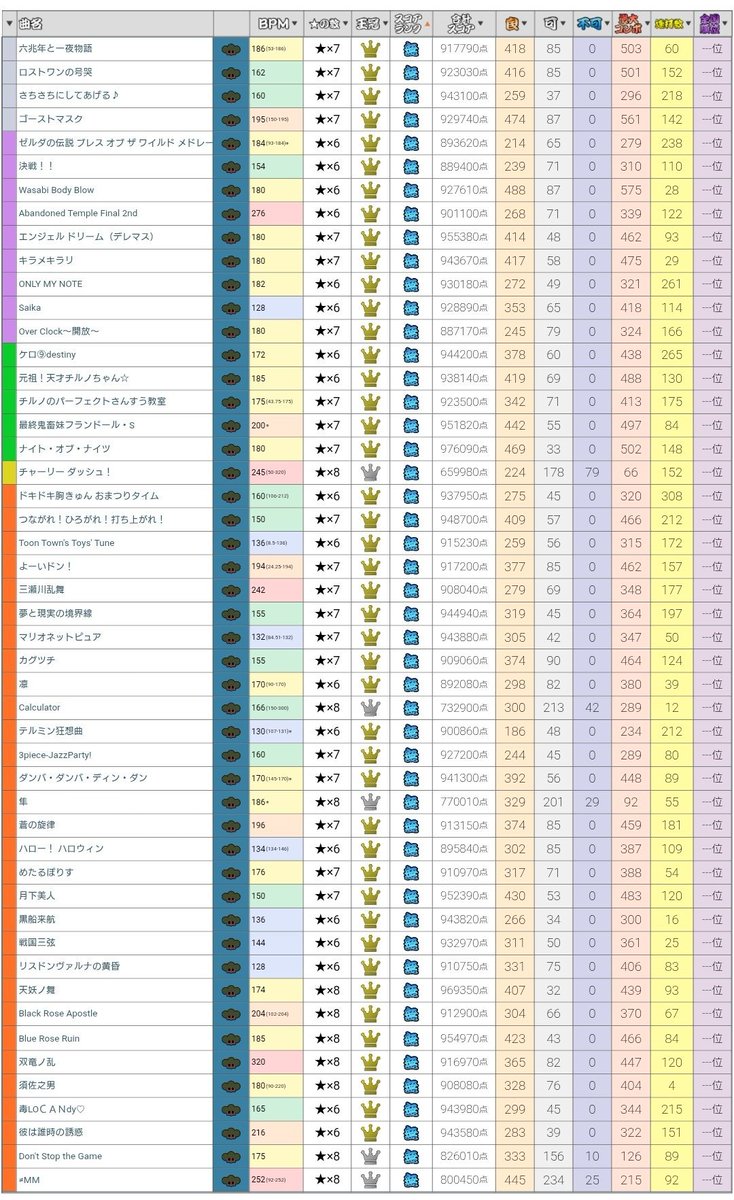Open the 曲名 column sort arrow
The width and height of the screenshot is (734, 1200).
point(8,23)
